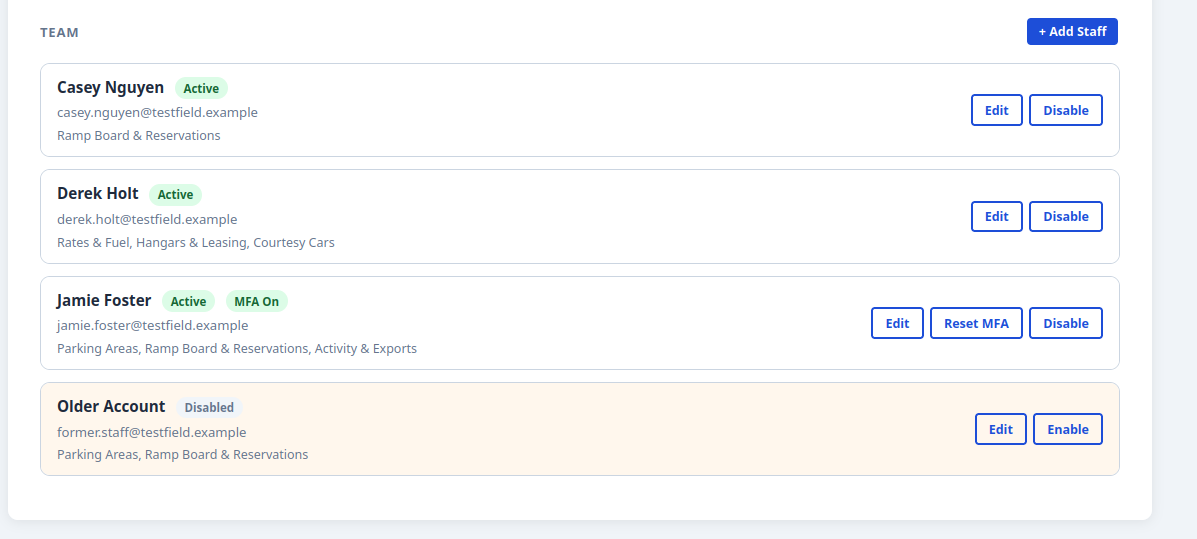Disable Casey Nguyen's account

1066,110
